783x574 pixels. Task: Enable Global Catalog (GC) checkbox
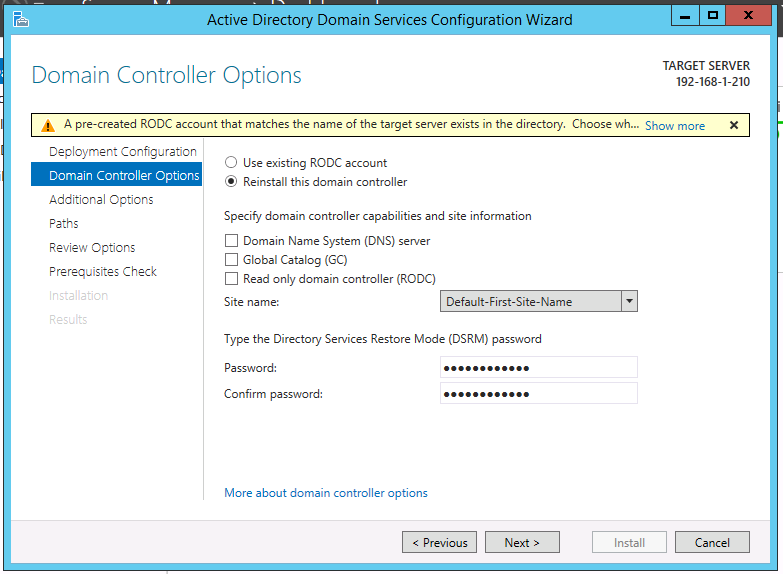231,259
